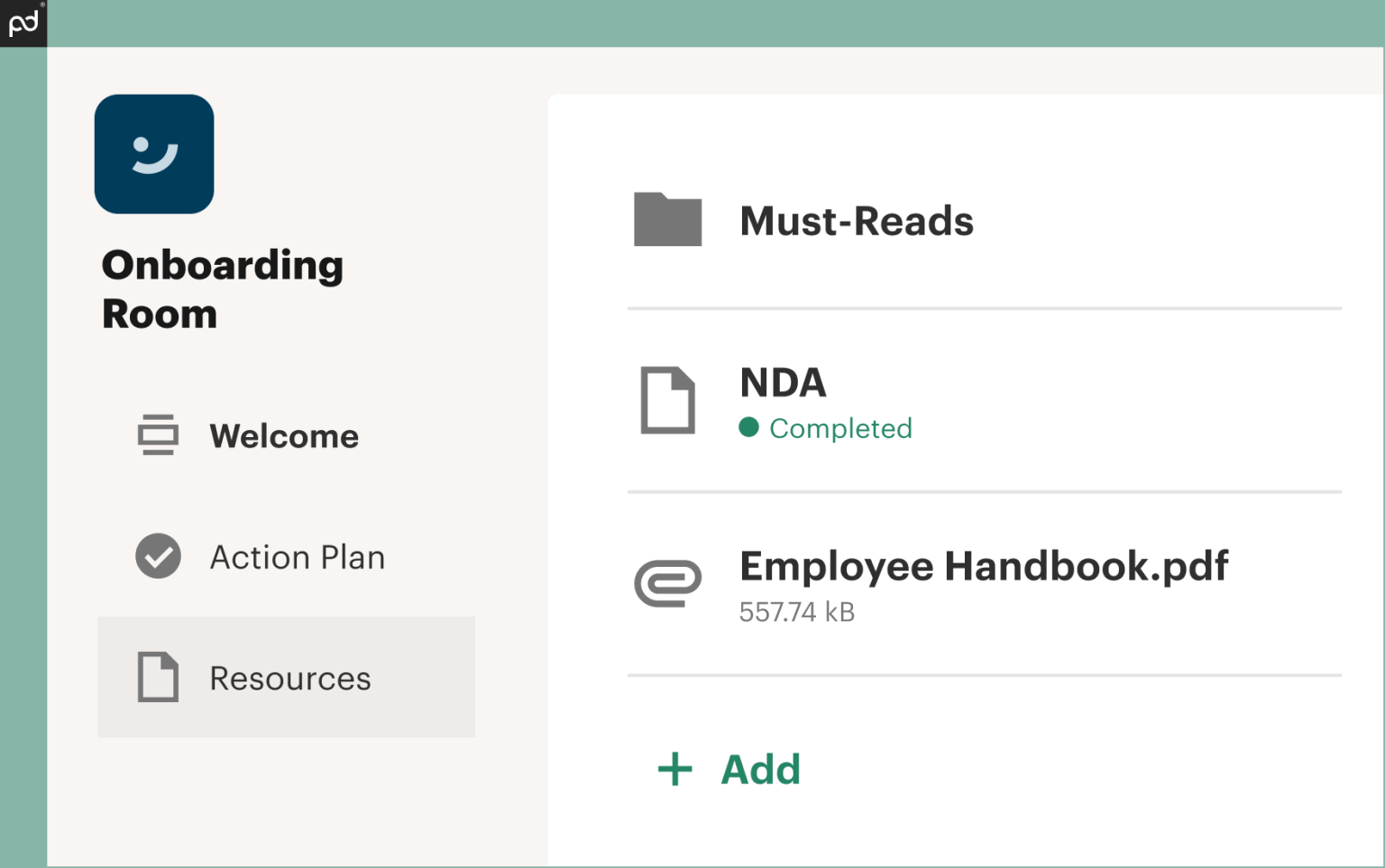1385x868 pixels.
Task: Click the paperclip icon for Employee Handbook
Action: click(x=667, y=583)
